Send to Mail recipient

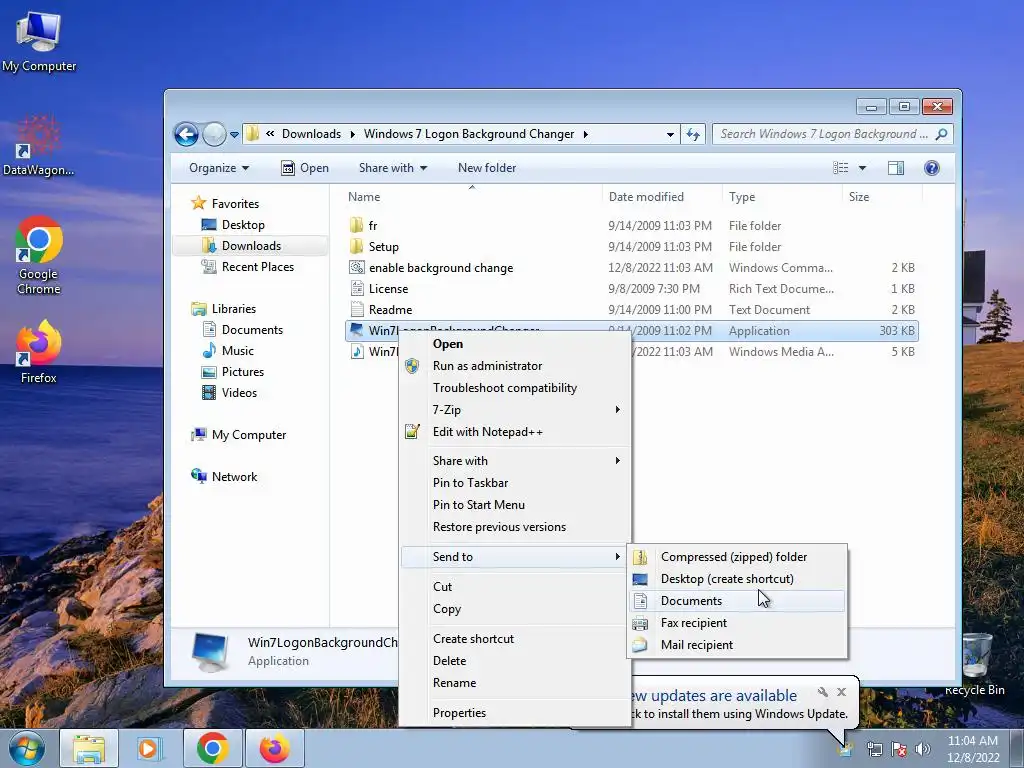[x=737, y=645]
